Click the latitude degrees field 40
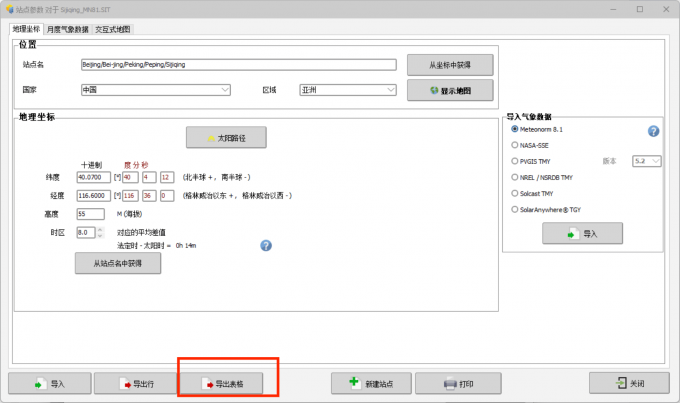Viewport: 680px width, 403px height. click(x=130, y=177)
